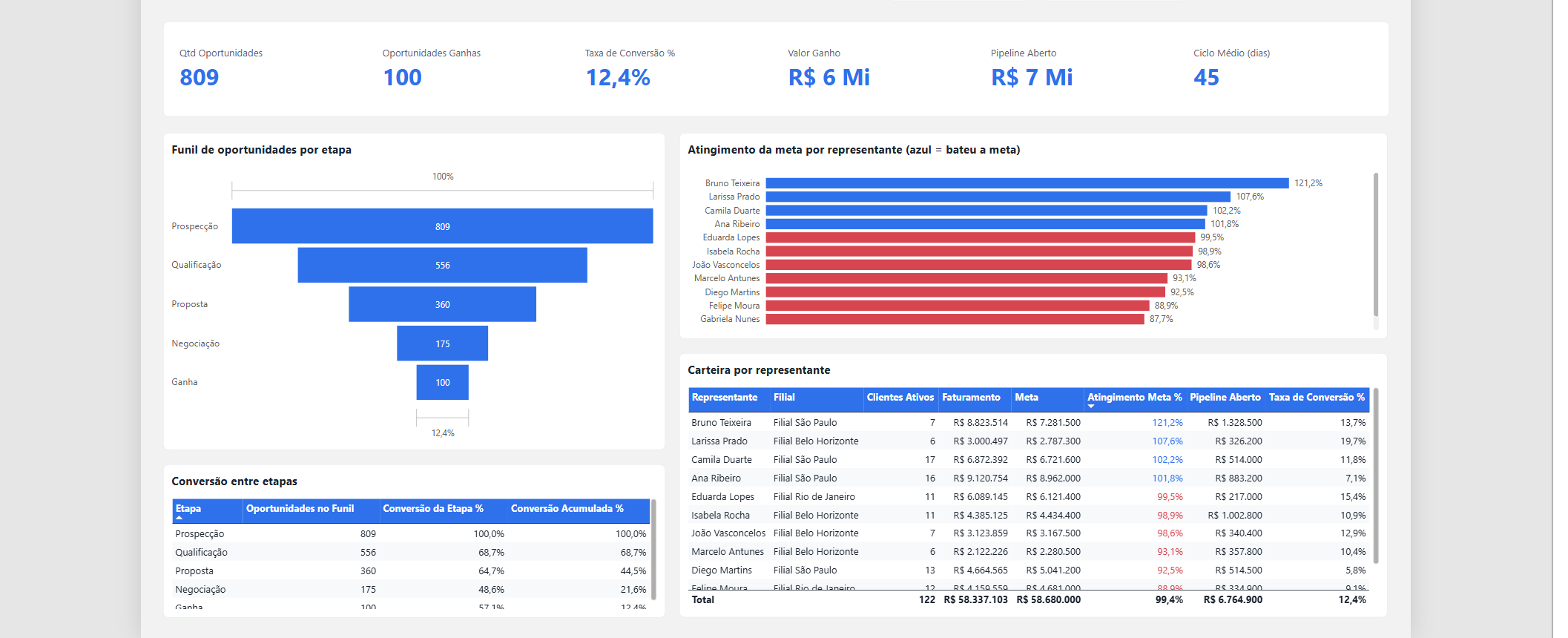Screen dimensions: 1568x638
Task: Click the Carteira table's vertical scrollbar
Action: click(1376, 476)
